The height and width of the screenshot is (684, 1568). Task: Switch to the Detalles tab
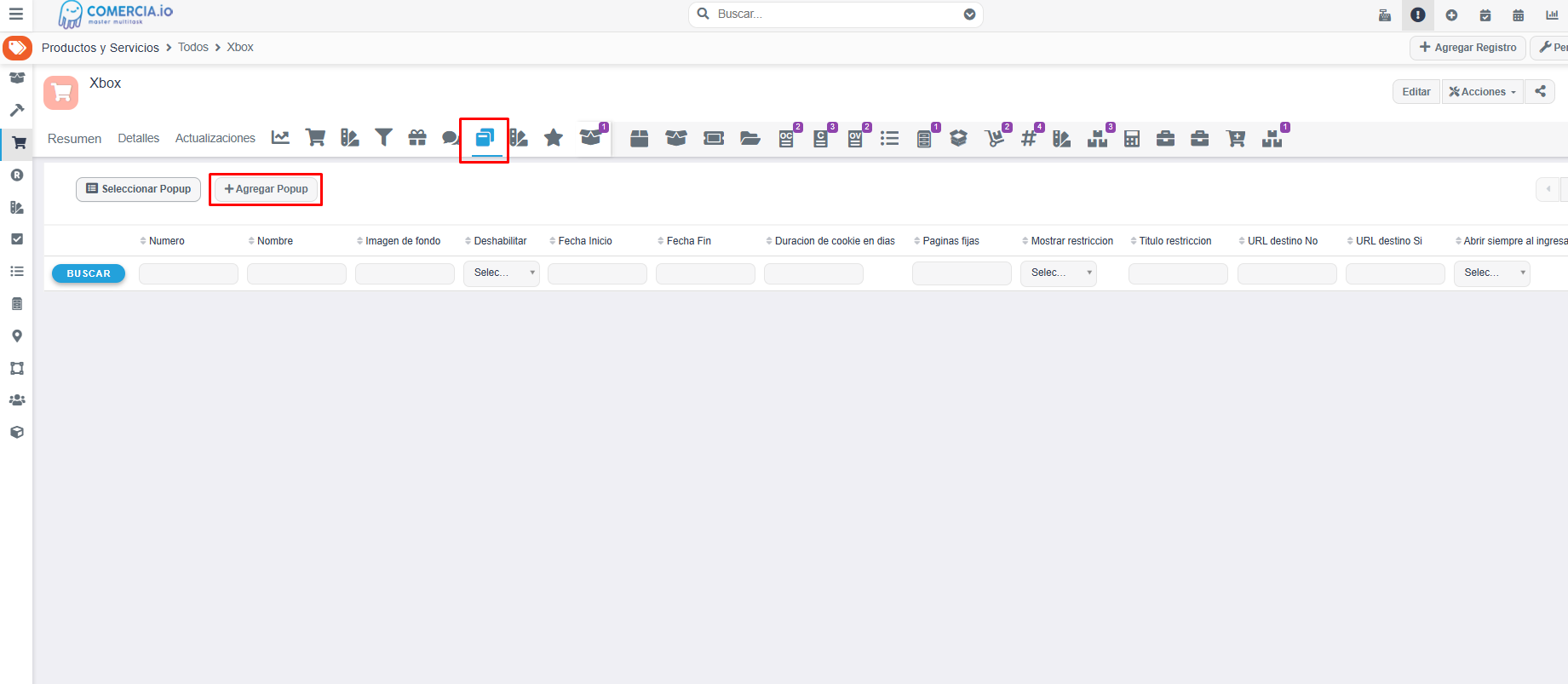pos(138,138)
